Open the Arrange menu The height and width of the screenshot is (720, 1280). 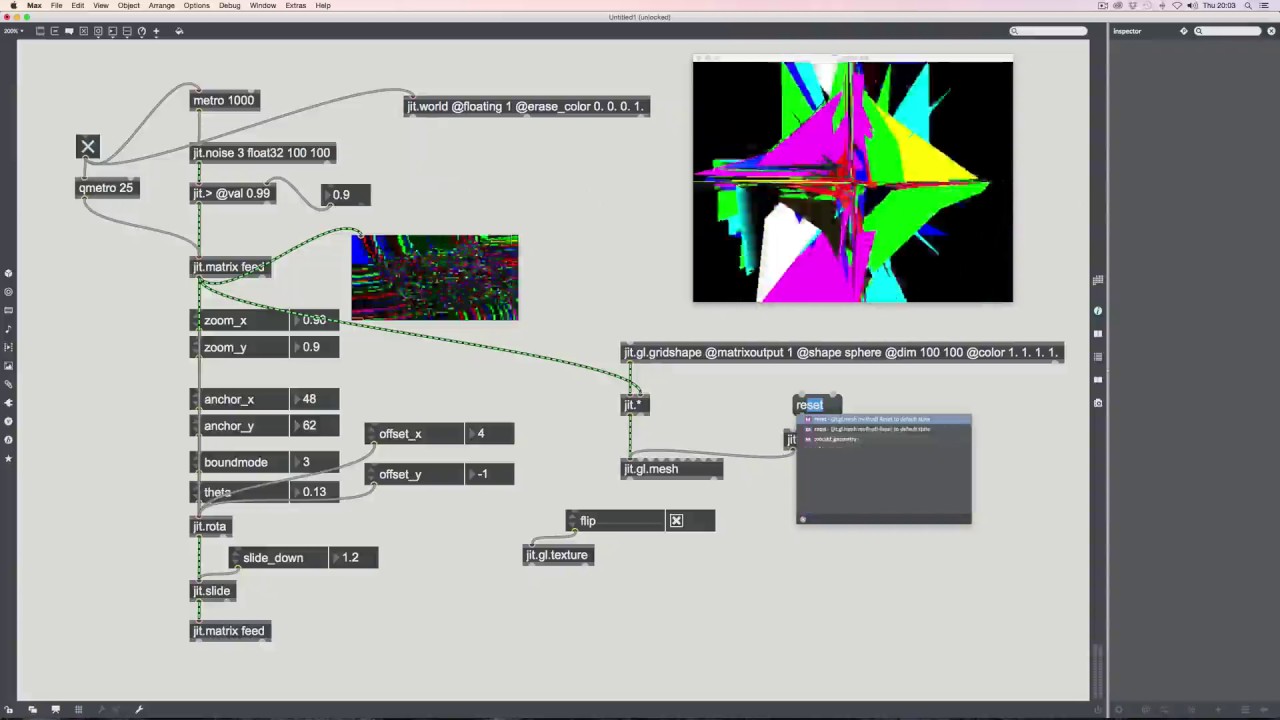[161, 5]
